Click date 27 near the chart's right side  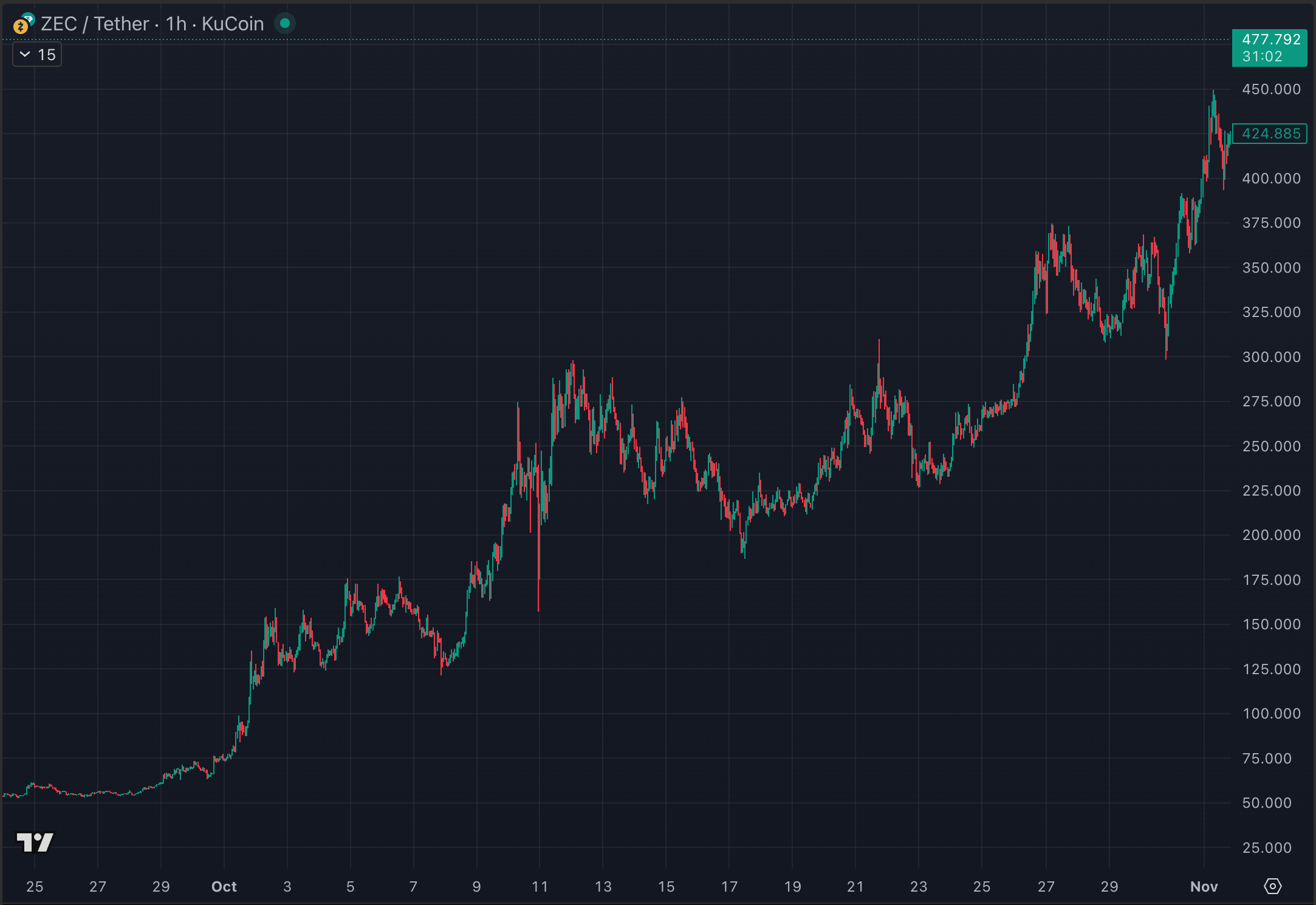coord(1046,887)
